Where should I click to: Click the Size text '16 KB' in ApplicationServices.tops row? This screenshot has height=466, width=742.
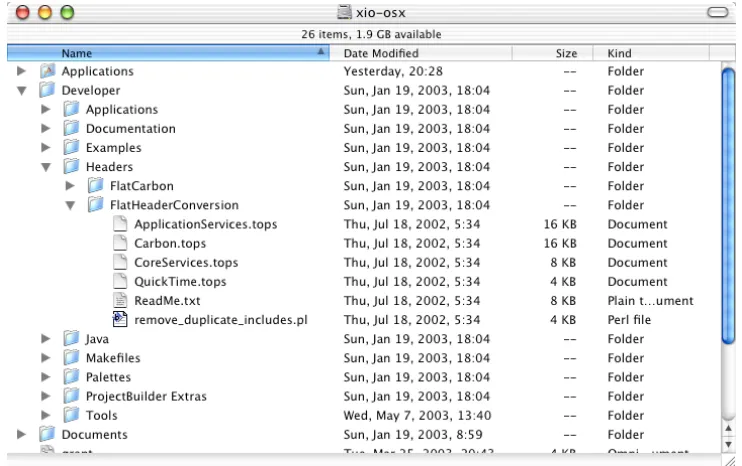click(560, 224)
